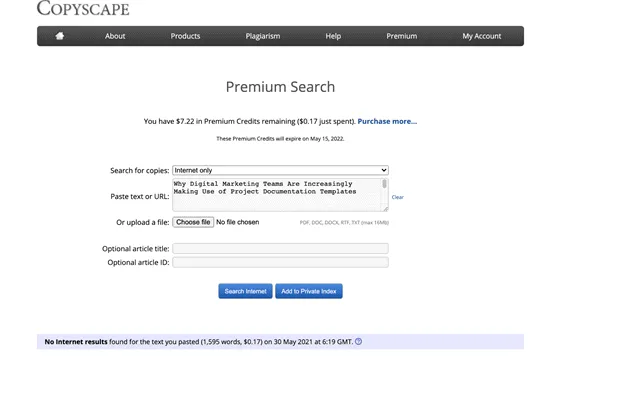
Task: Click the 'No Internet results' status text
Action: [76, 341]
